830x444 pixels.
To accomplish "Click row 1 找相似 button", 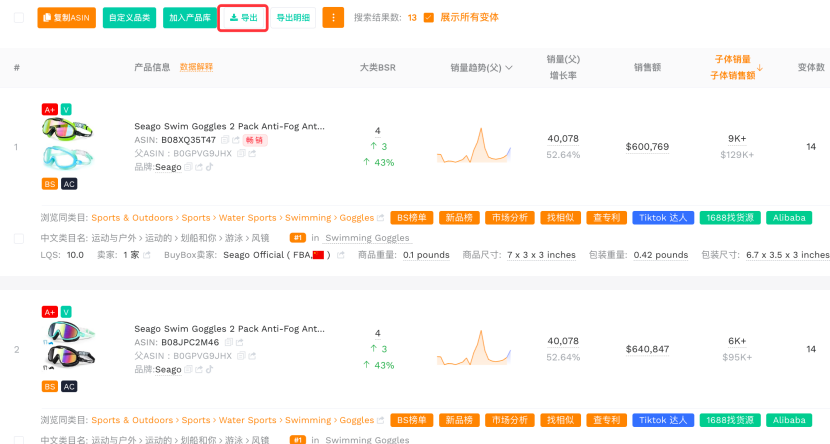I will (x=561, y=218).
